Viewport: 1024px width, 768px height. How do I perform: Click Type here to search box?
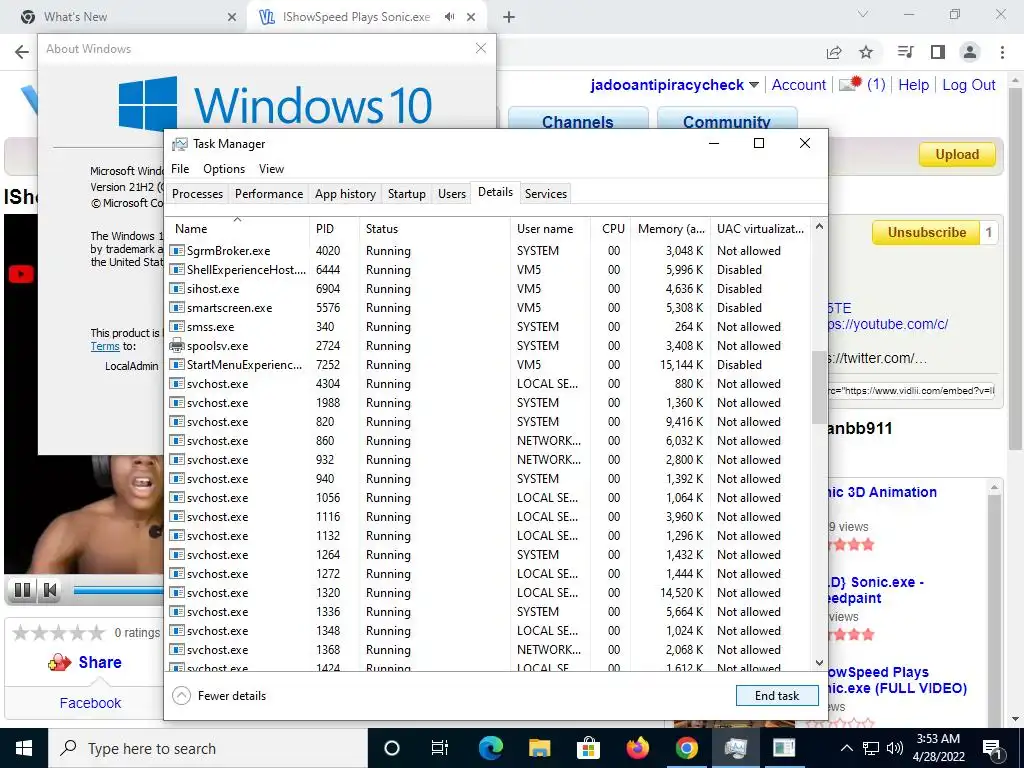208,748
